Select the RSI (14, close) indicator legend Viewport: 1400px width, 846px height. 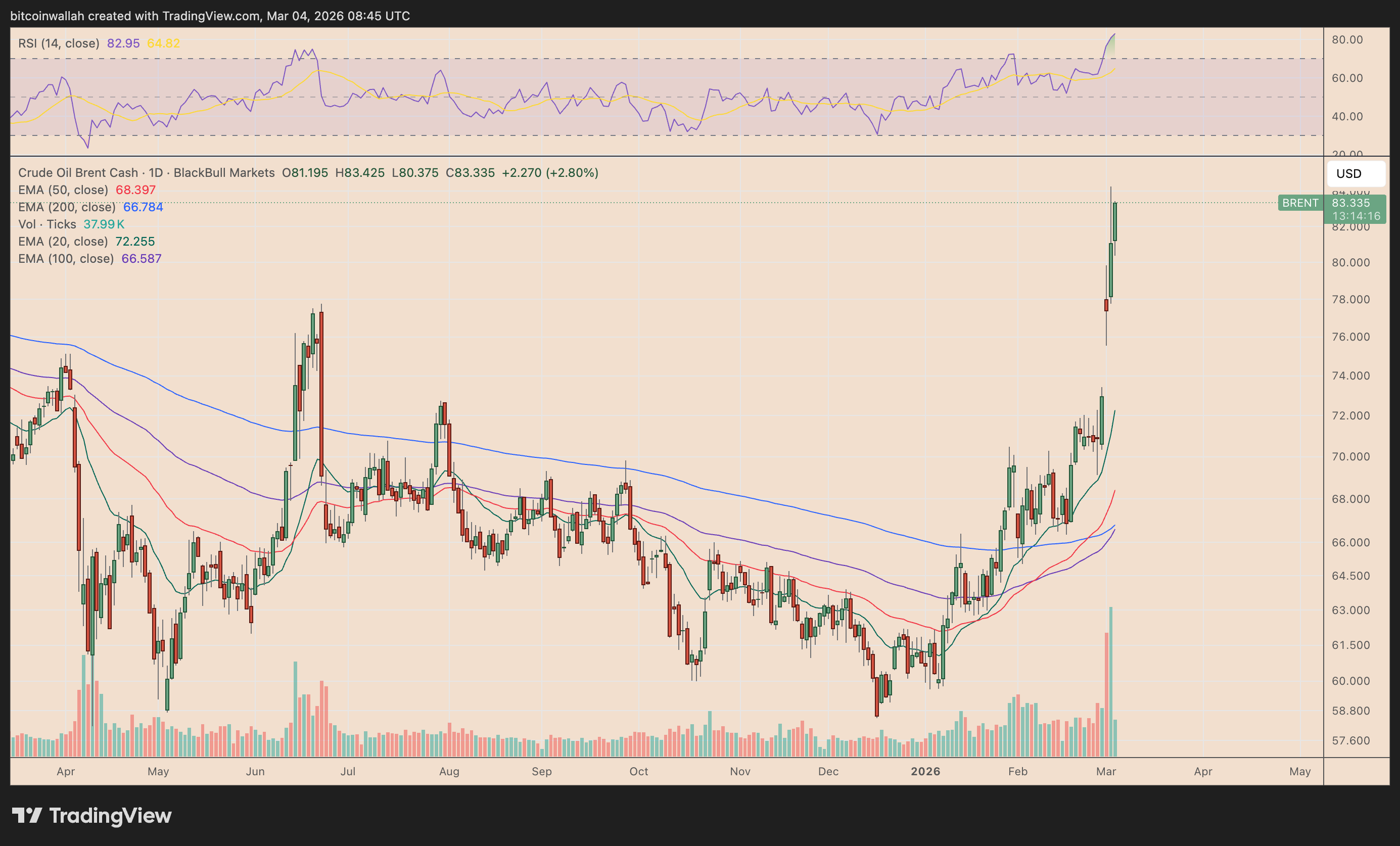point(59,43)
